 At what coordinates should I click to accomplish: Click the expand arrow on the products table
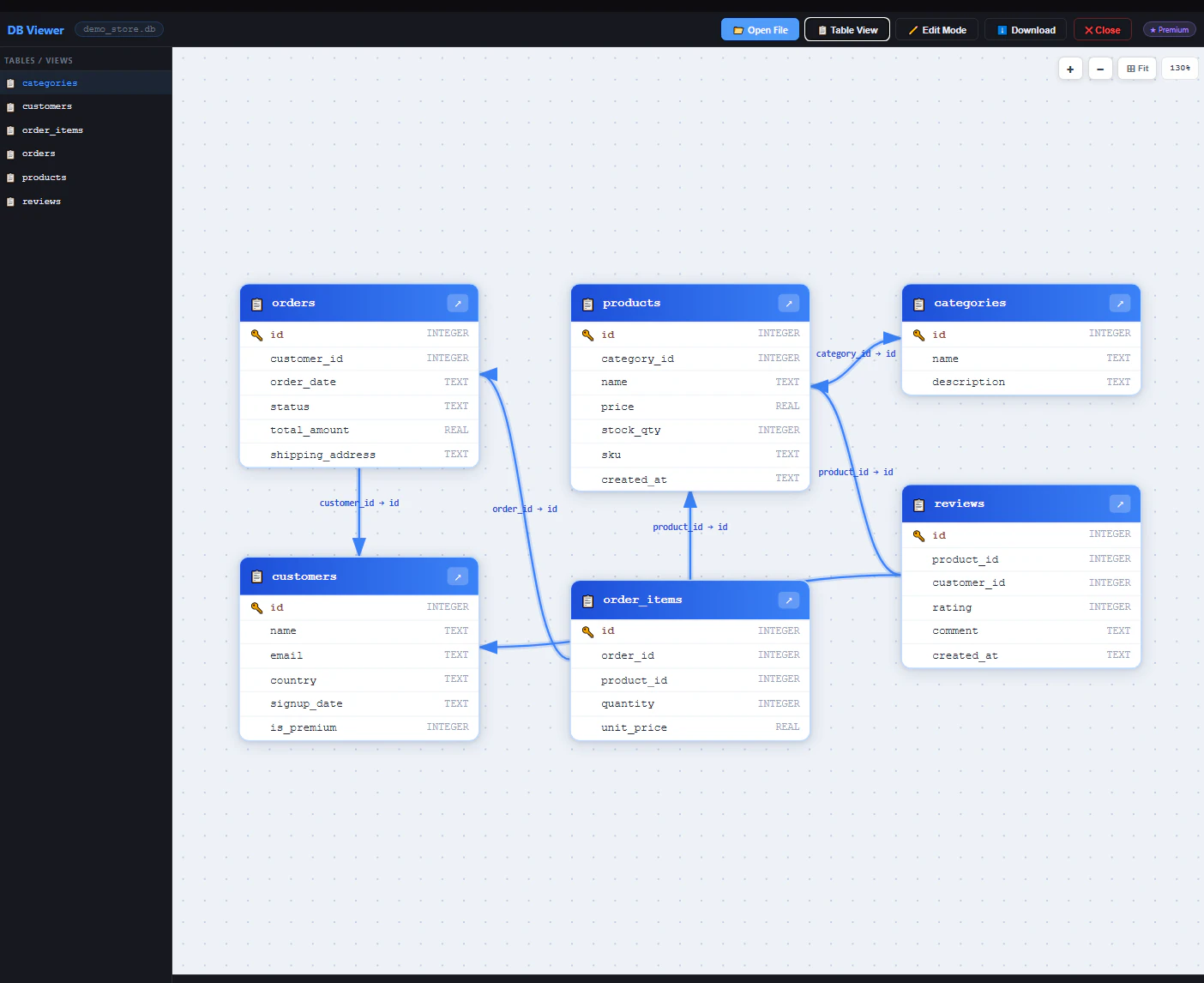click(788, 303)
